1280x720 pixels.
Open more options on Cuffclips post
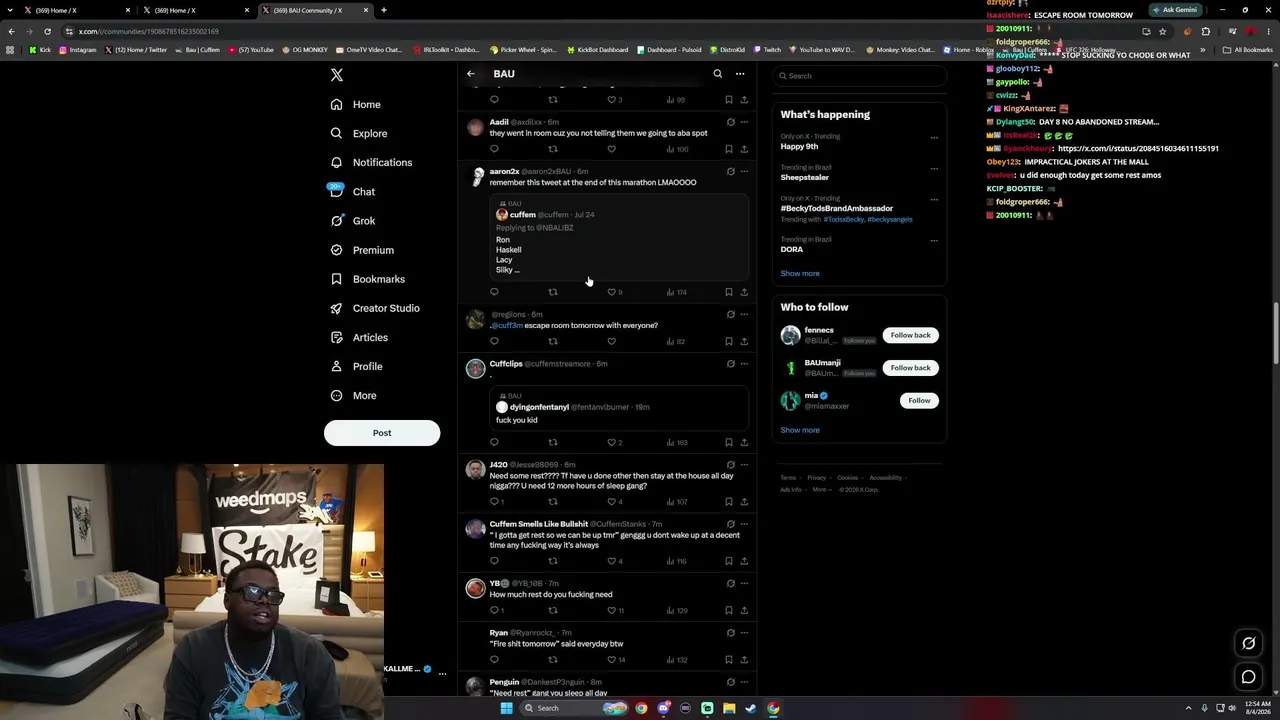tap(744, 364)
